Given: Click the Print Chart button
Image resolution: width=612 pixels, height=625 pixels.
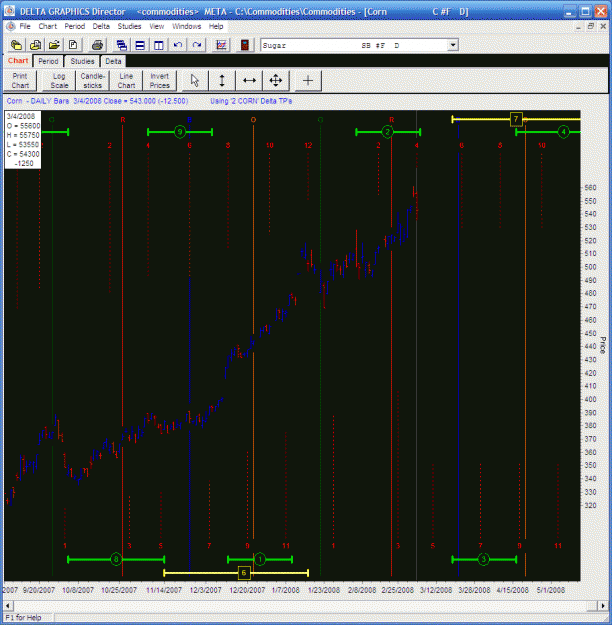Looking at the screenshot, I should [x=20, y=81].
